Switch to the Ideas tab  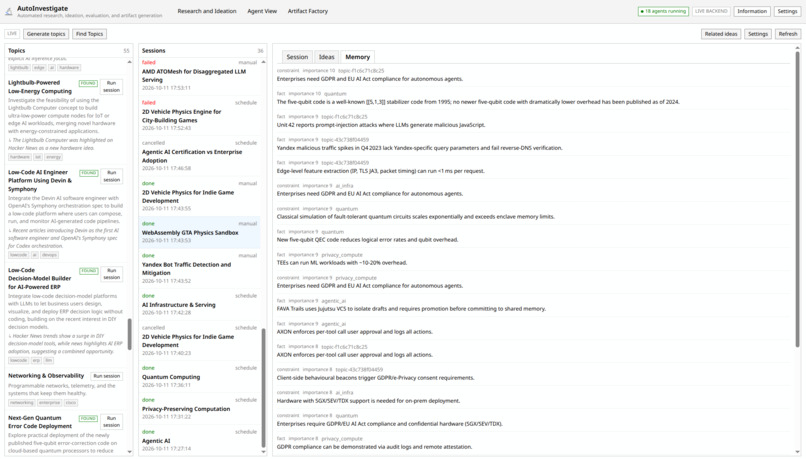click(x=326, y=57)
